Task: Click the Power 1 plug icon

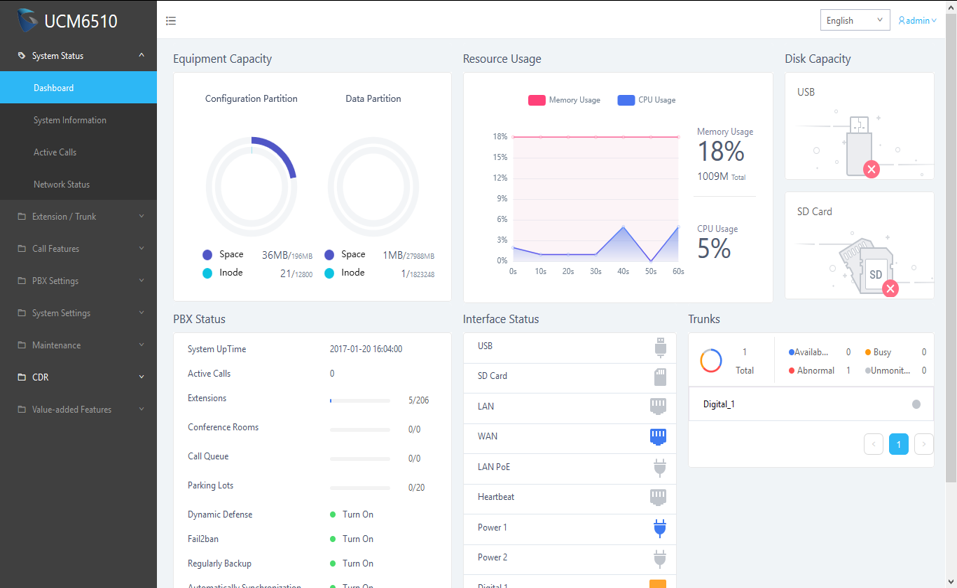Action: click(x=659, y=528)
